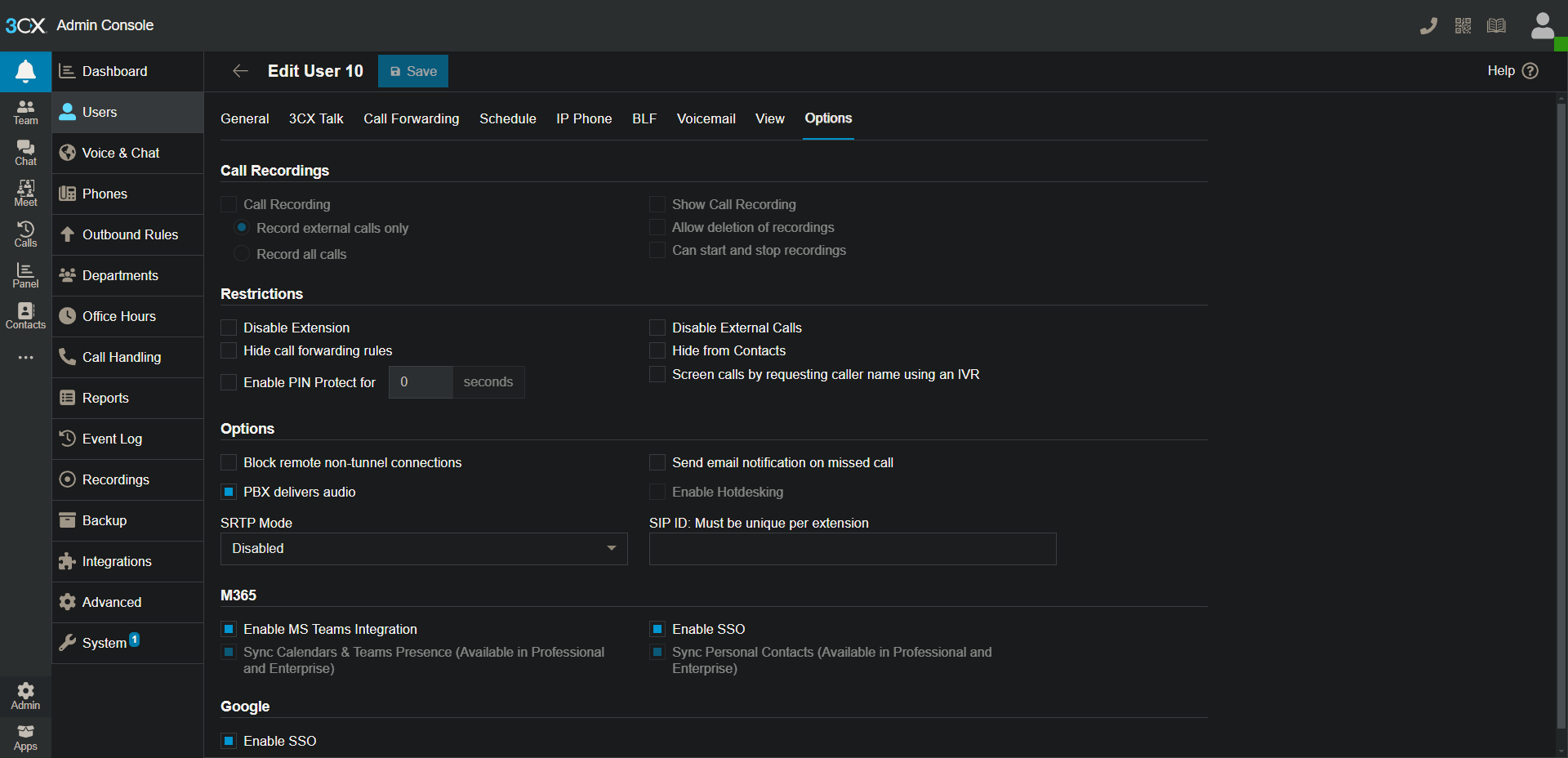Click the dialer phone icon in header
The image size is (1568, 758).
pos(1428,26)
